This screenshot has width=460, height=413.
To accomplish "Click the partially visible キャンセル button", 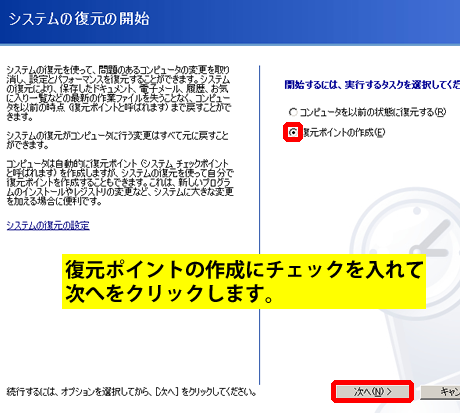I will coord(440,392).
